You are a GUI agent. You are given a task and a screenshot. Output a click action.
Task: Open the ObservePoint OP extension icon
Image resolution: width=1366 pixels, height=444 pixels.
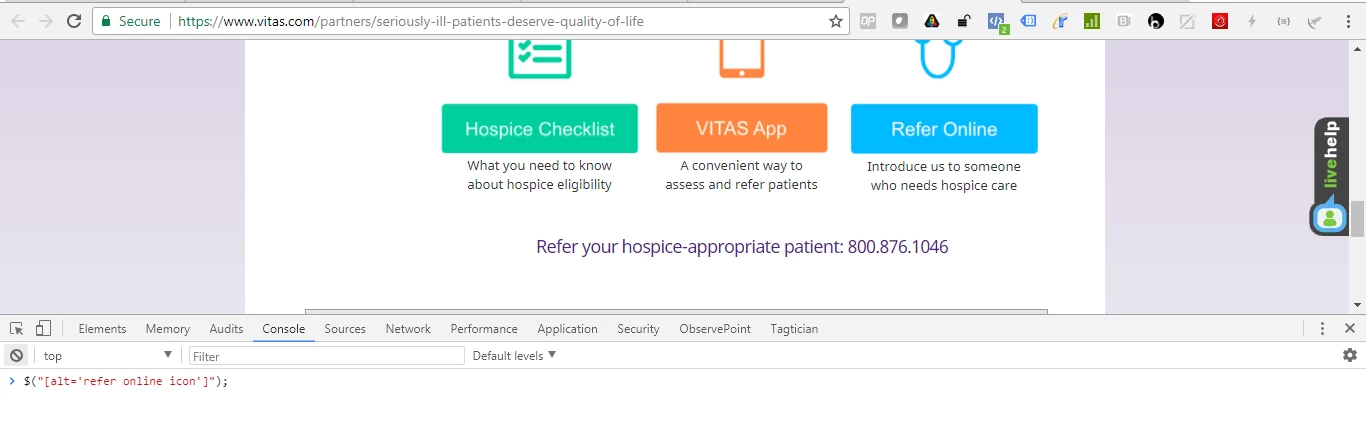(868, 20)
